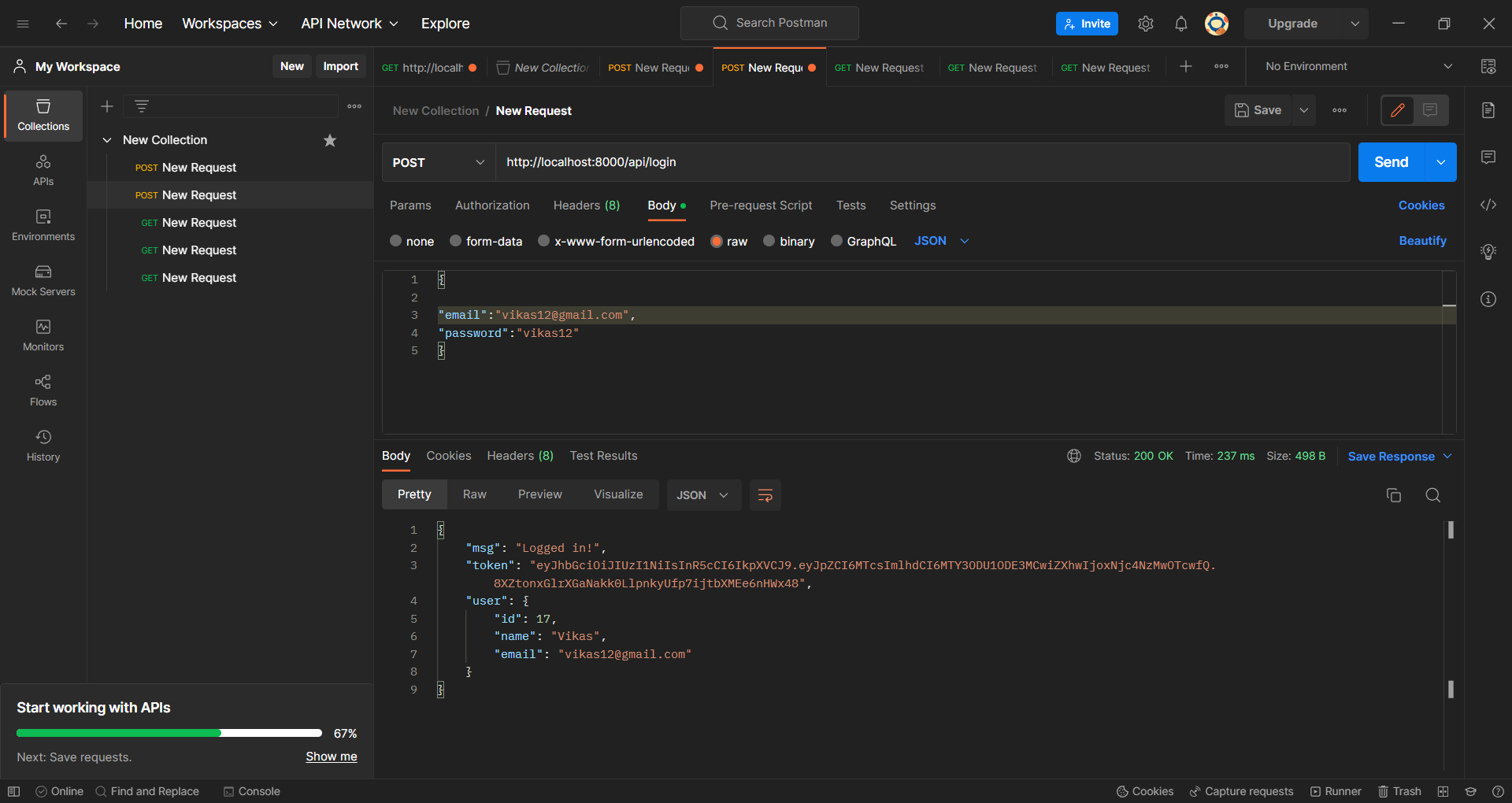Select the Mock Servers sidebar icon

43,281
